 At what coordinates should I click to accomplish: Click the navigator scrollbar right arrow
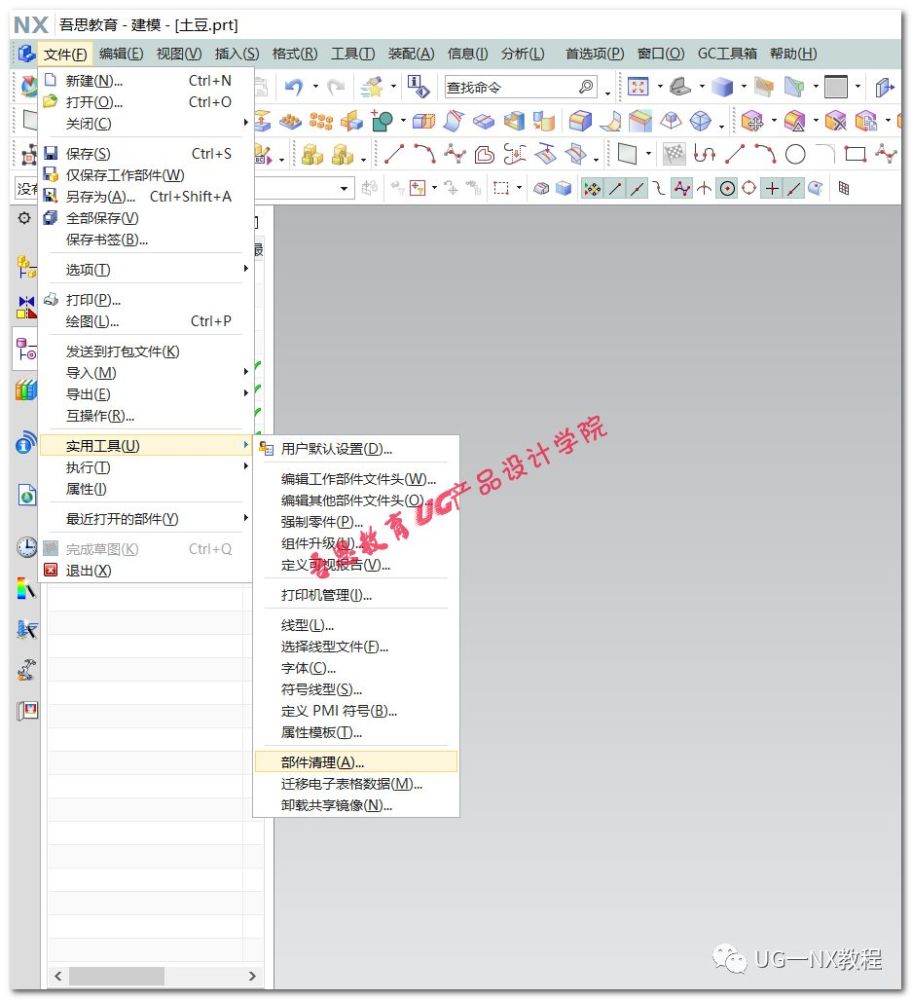253,976
